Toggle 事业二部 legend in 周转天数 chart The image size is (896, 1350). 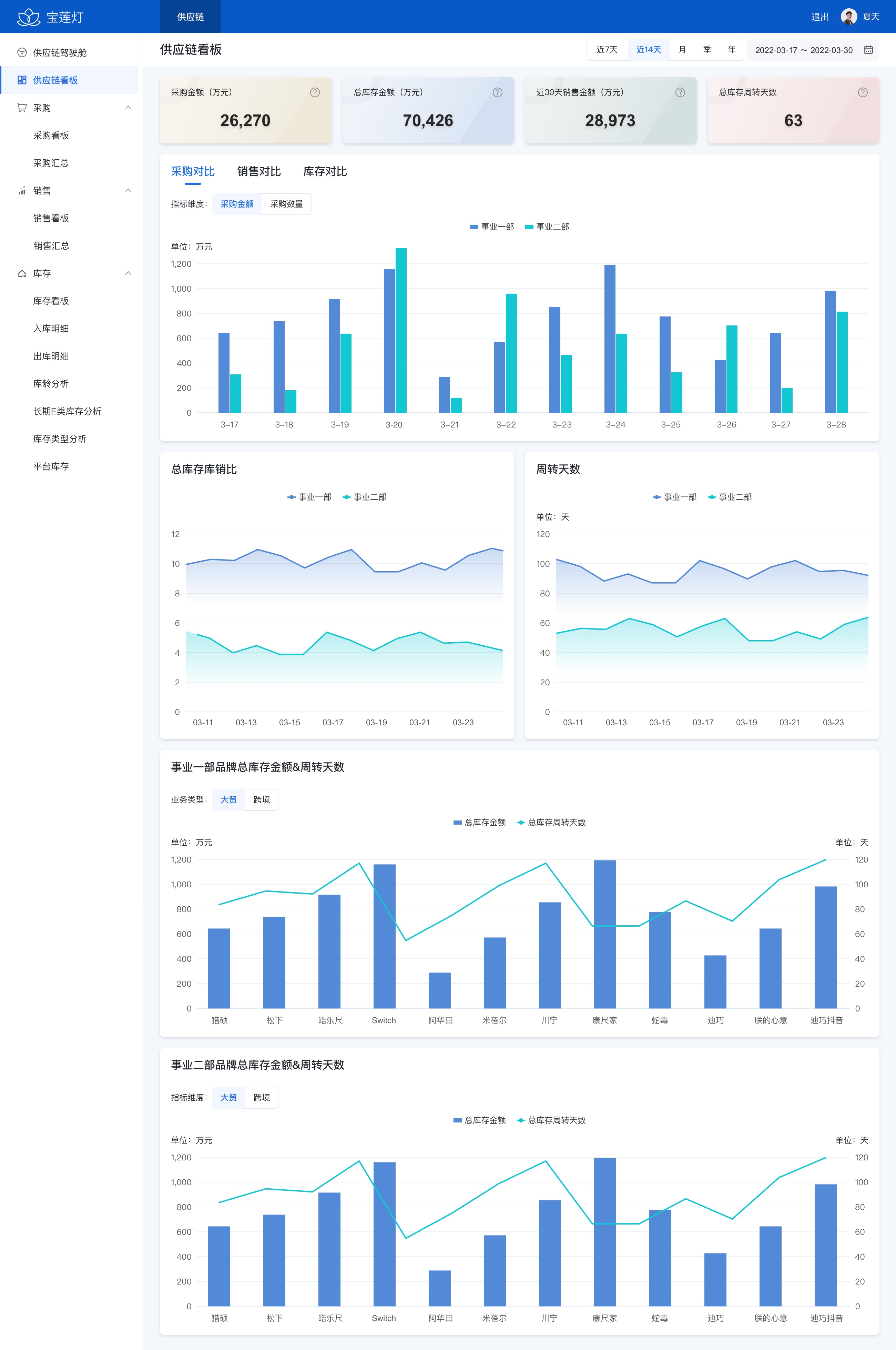[730, 497]
